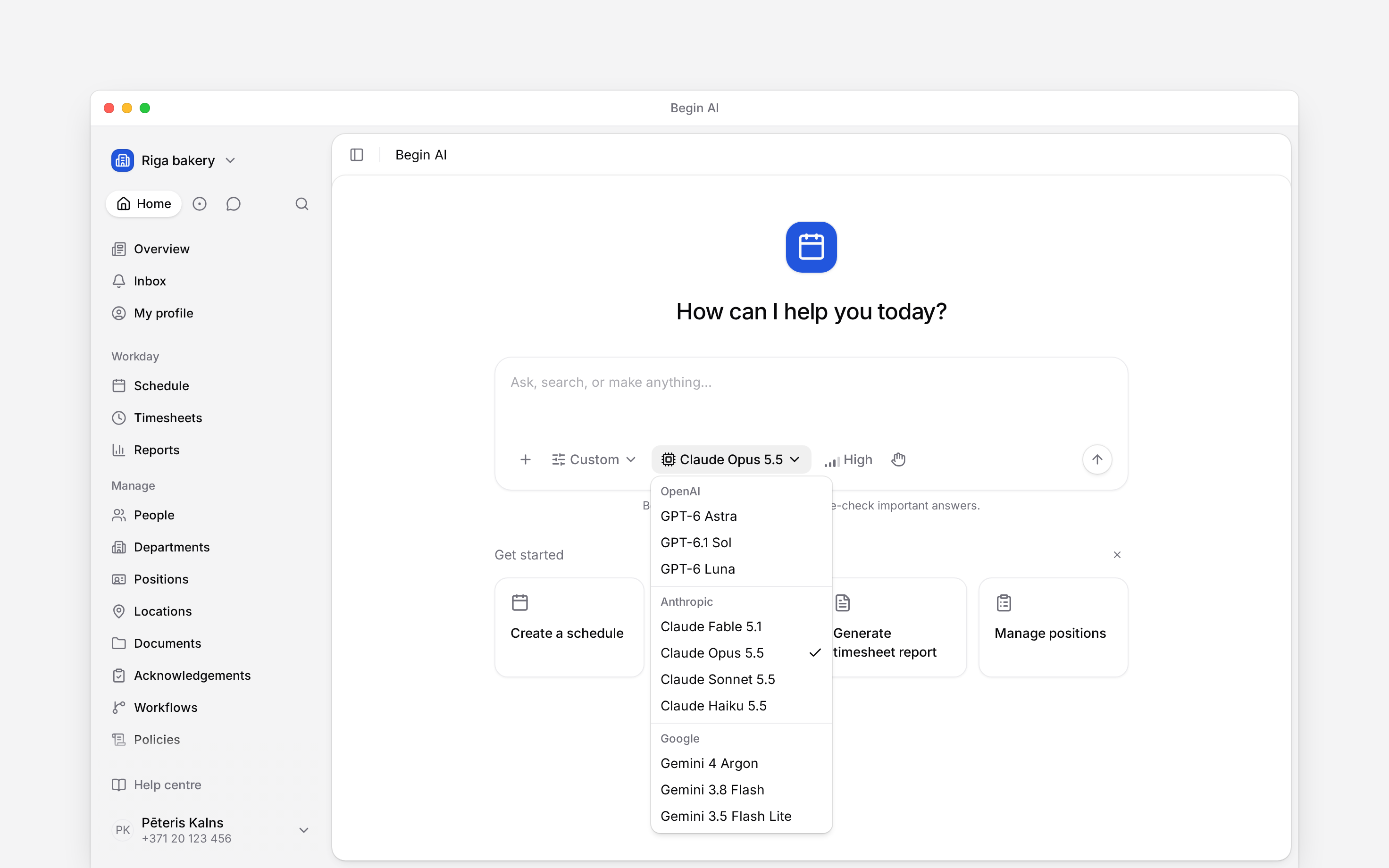Click the circled dot icon beside Home
The height and width of the screenshot is (868, 1389).
coord(199,204)
